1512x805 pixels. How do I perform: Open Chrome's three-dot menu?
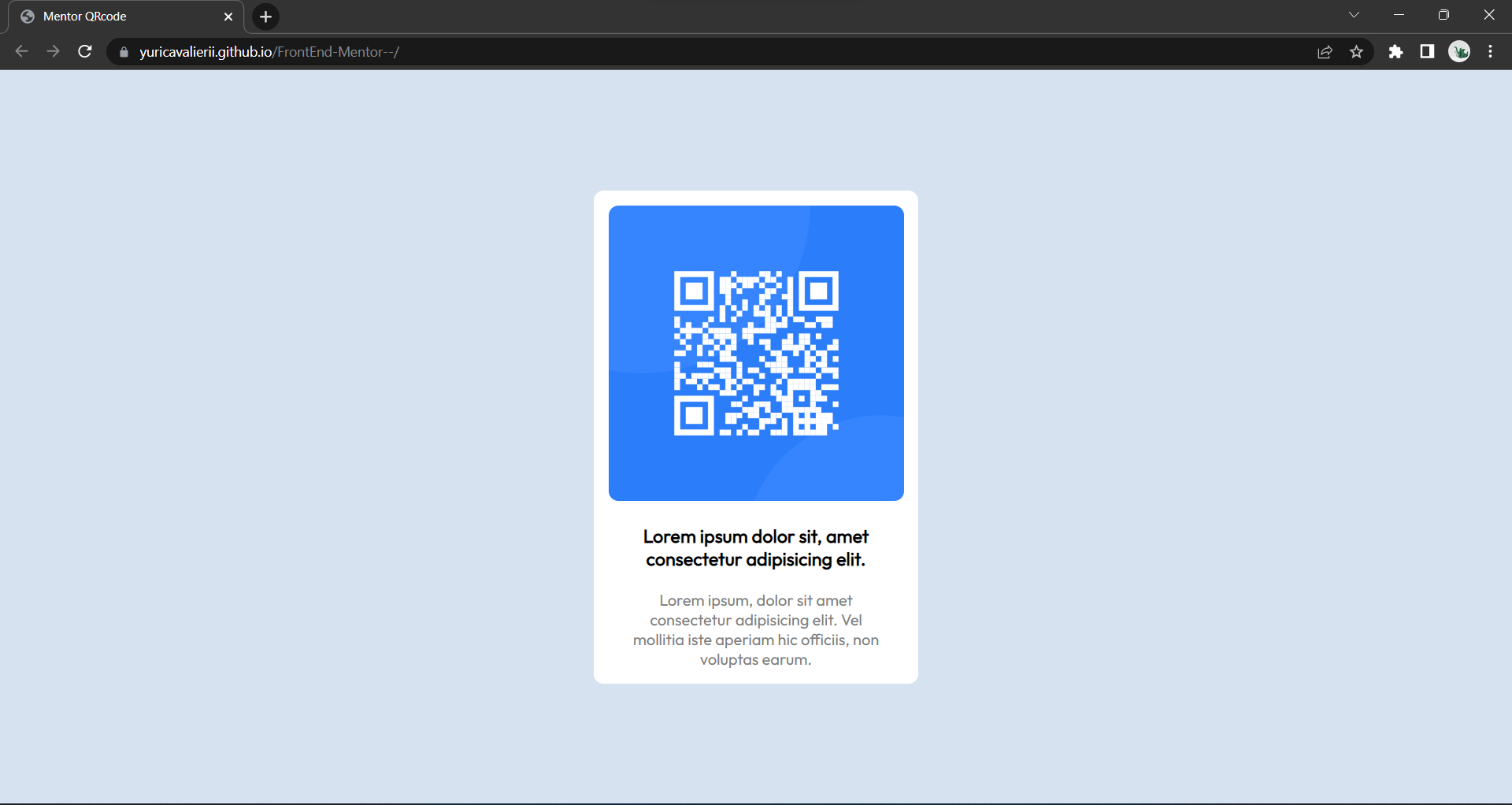coord(1491,52)
